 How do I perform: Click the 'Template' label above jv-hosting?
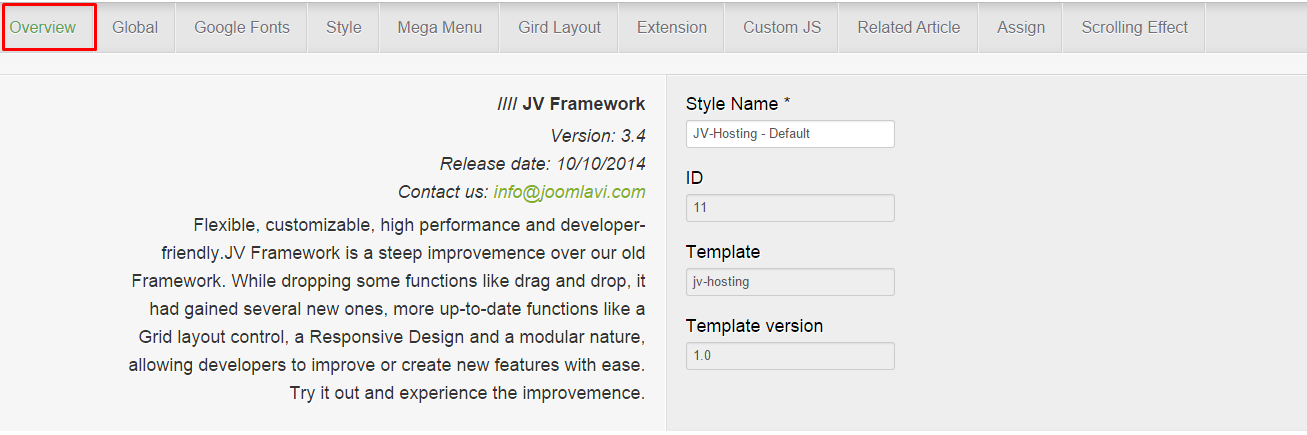point(723,252)
